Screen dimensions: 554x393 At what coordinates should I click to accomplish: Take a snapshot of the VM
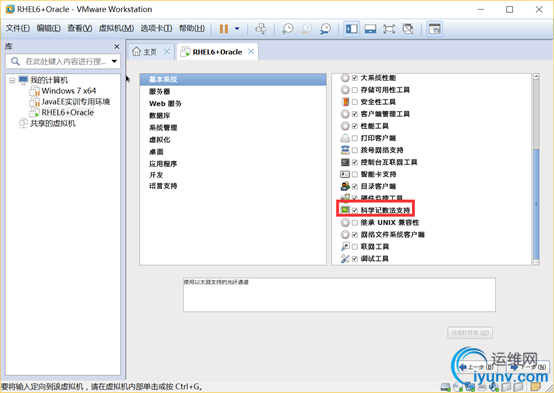tap(288, 29)
